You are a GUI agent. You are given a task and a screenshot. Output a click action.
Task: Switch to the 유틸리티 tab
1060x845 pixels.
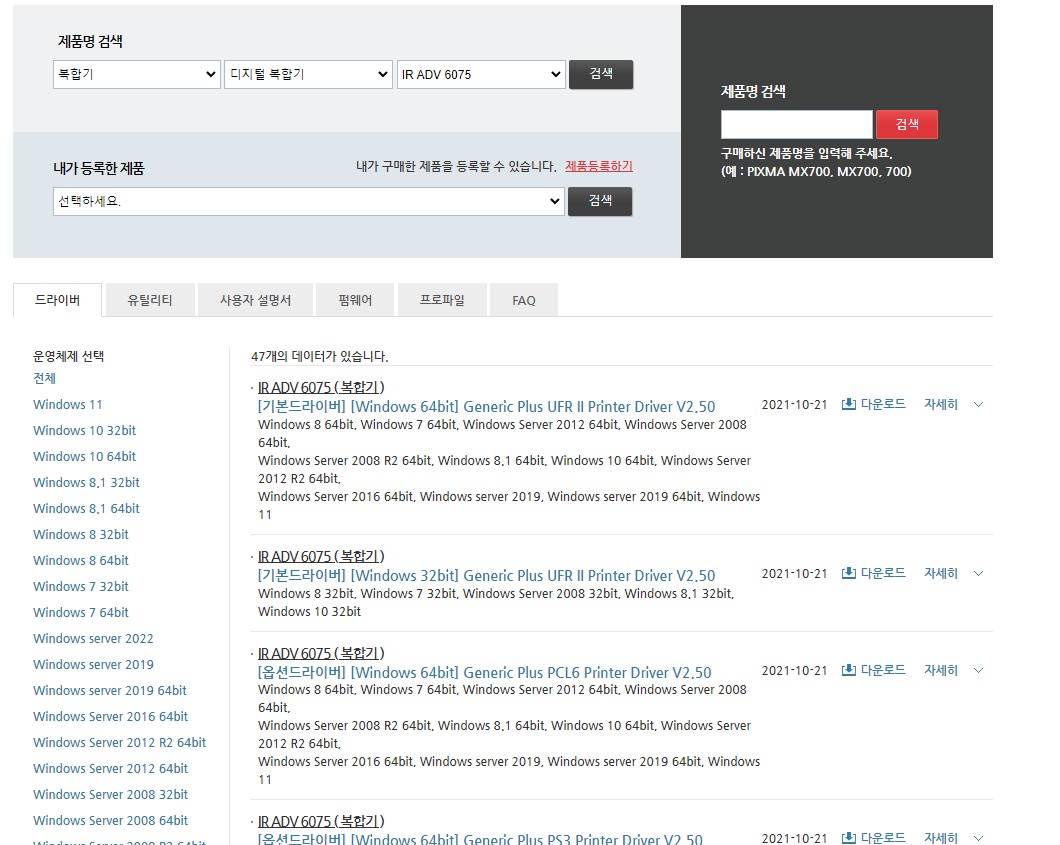click(150, 300)
